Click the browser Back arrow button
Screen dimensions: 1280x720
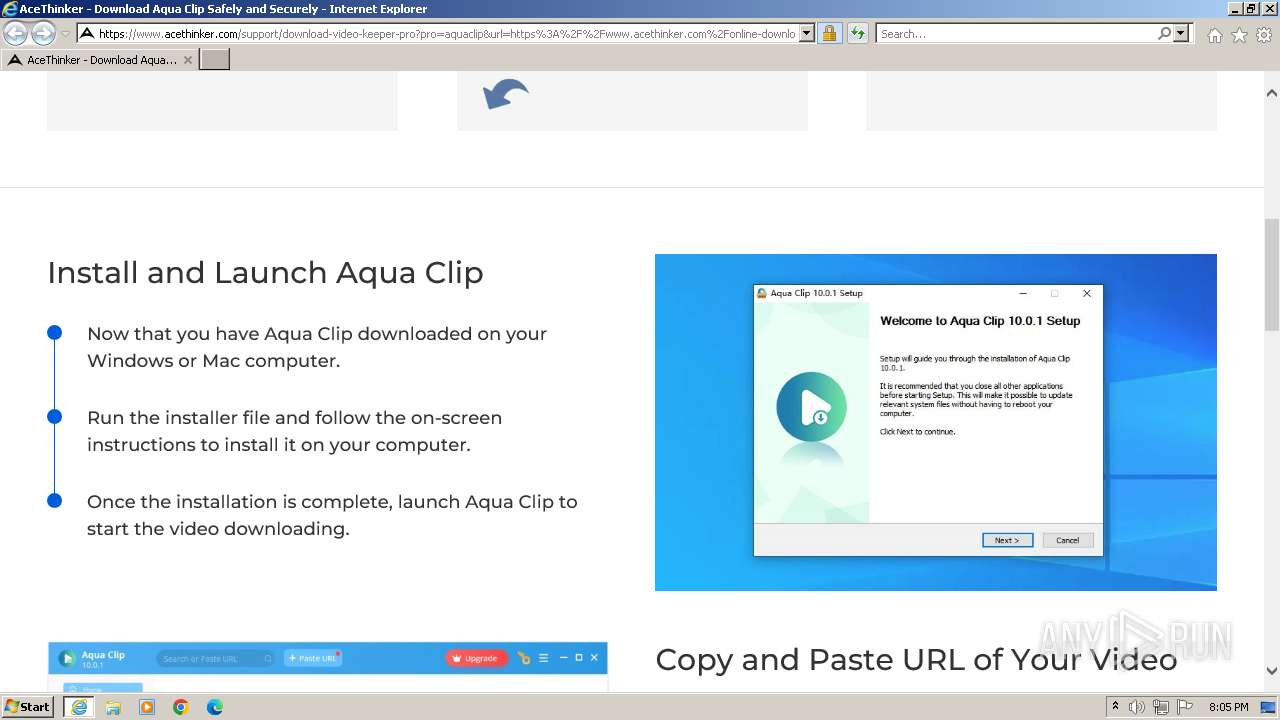click(x=16, y=34)
